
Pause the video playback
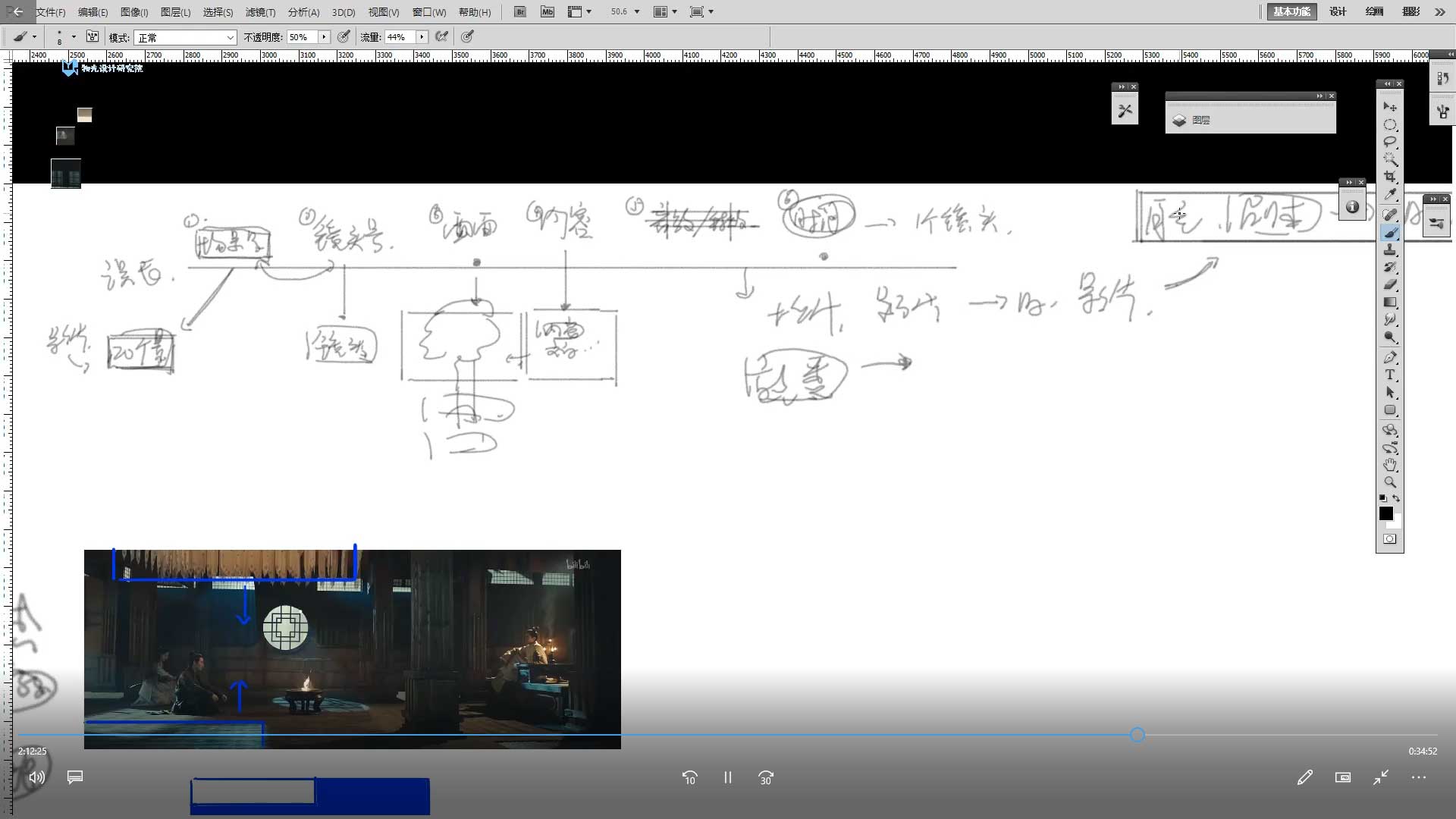(727, 777)
